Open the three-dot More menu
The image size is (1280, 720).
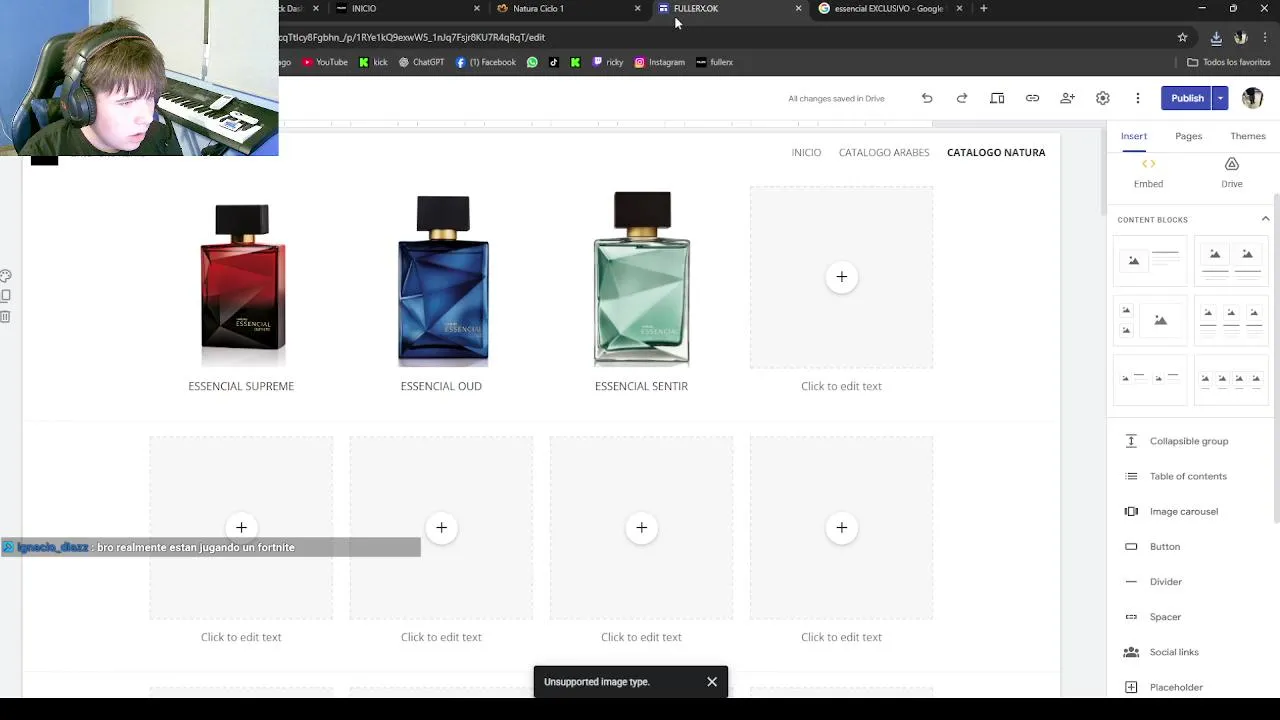tap(1137, 98)
